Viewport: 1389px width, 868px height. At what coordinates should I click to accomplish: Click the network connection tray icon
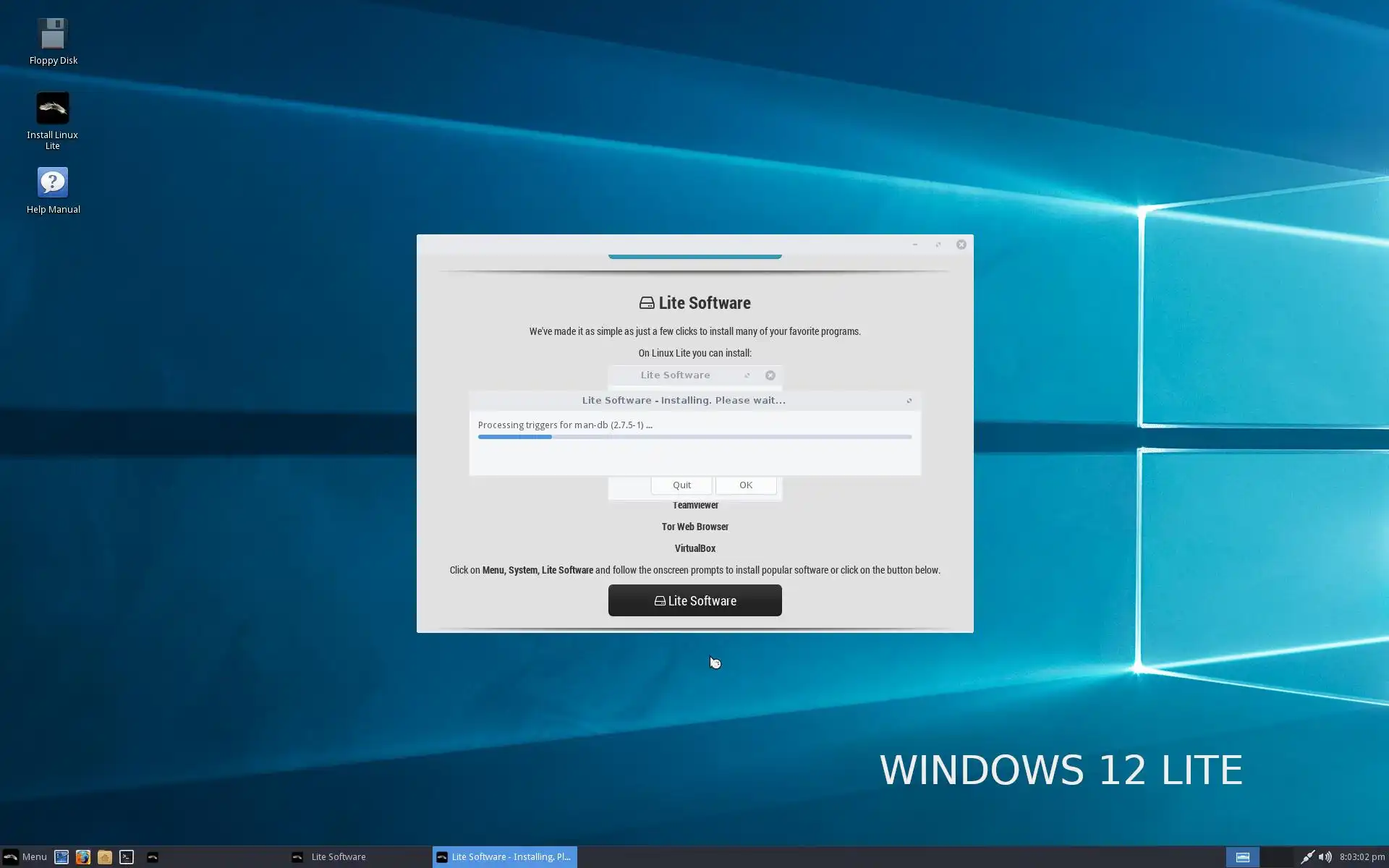1307,857
